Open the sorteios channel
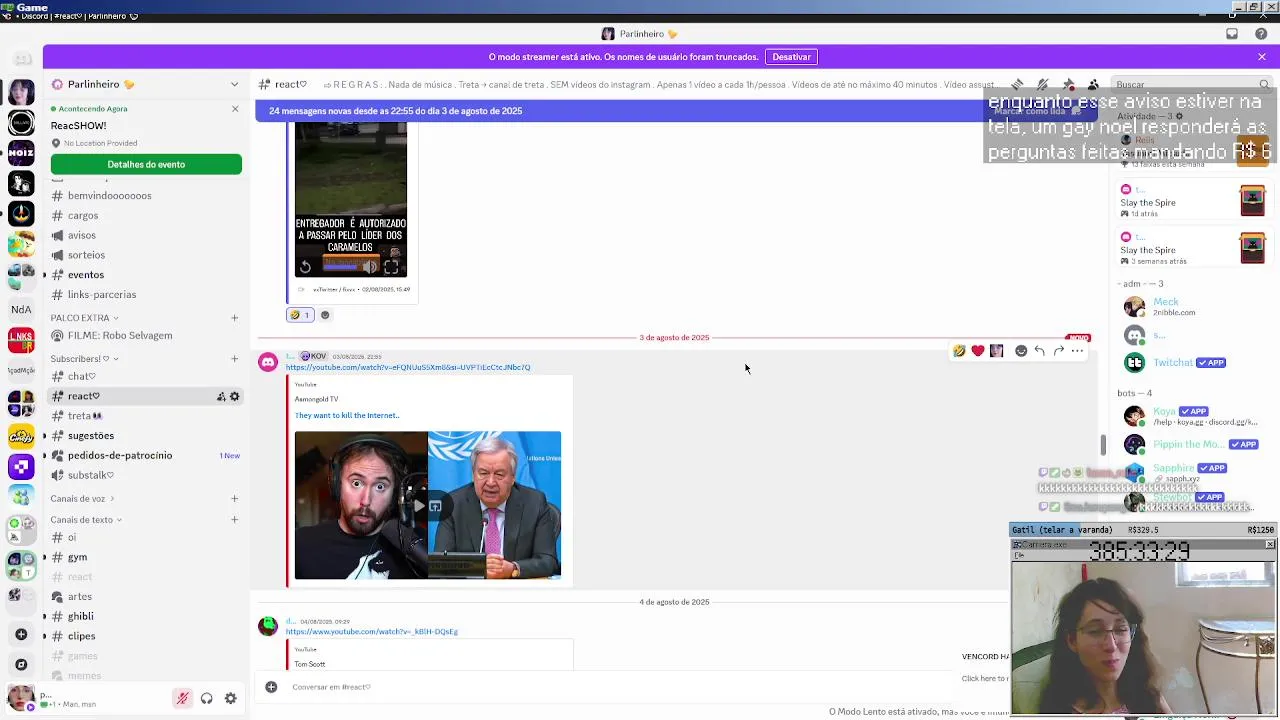Viewport: 1280px width, 720px height. 86,255
